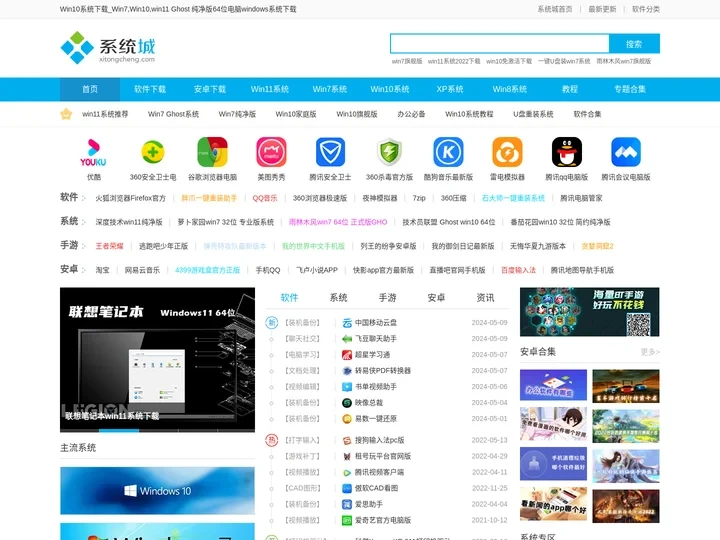The width and height of the screenshot is (720, 540).
Task: Select Win11系统 in the nav bar
Action: [270, 89]
